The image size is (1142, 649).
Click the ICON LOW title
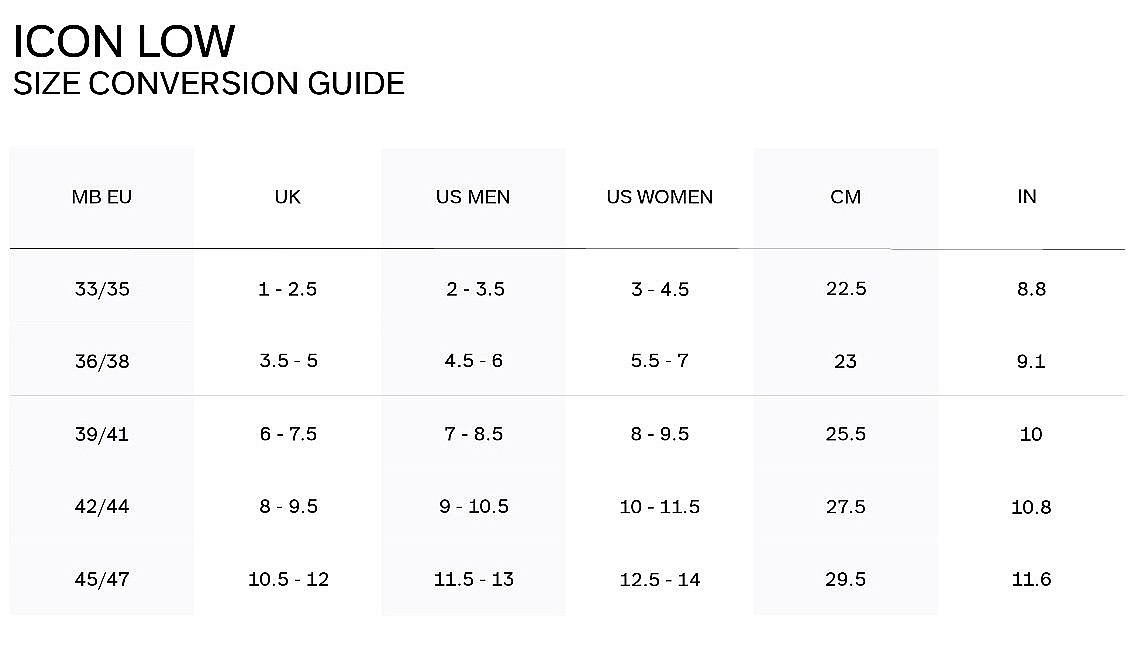tap(125, 41)
